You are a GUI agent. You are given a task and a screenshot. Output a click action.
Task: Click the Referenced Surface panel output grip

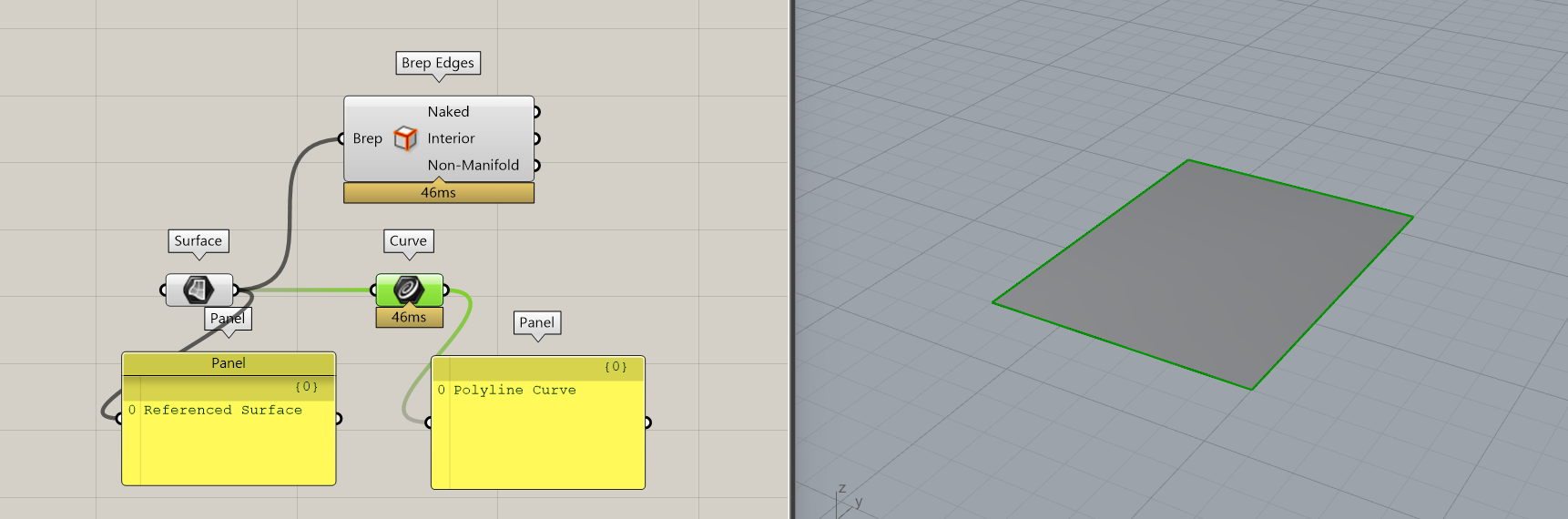[x=338, y=419]
